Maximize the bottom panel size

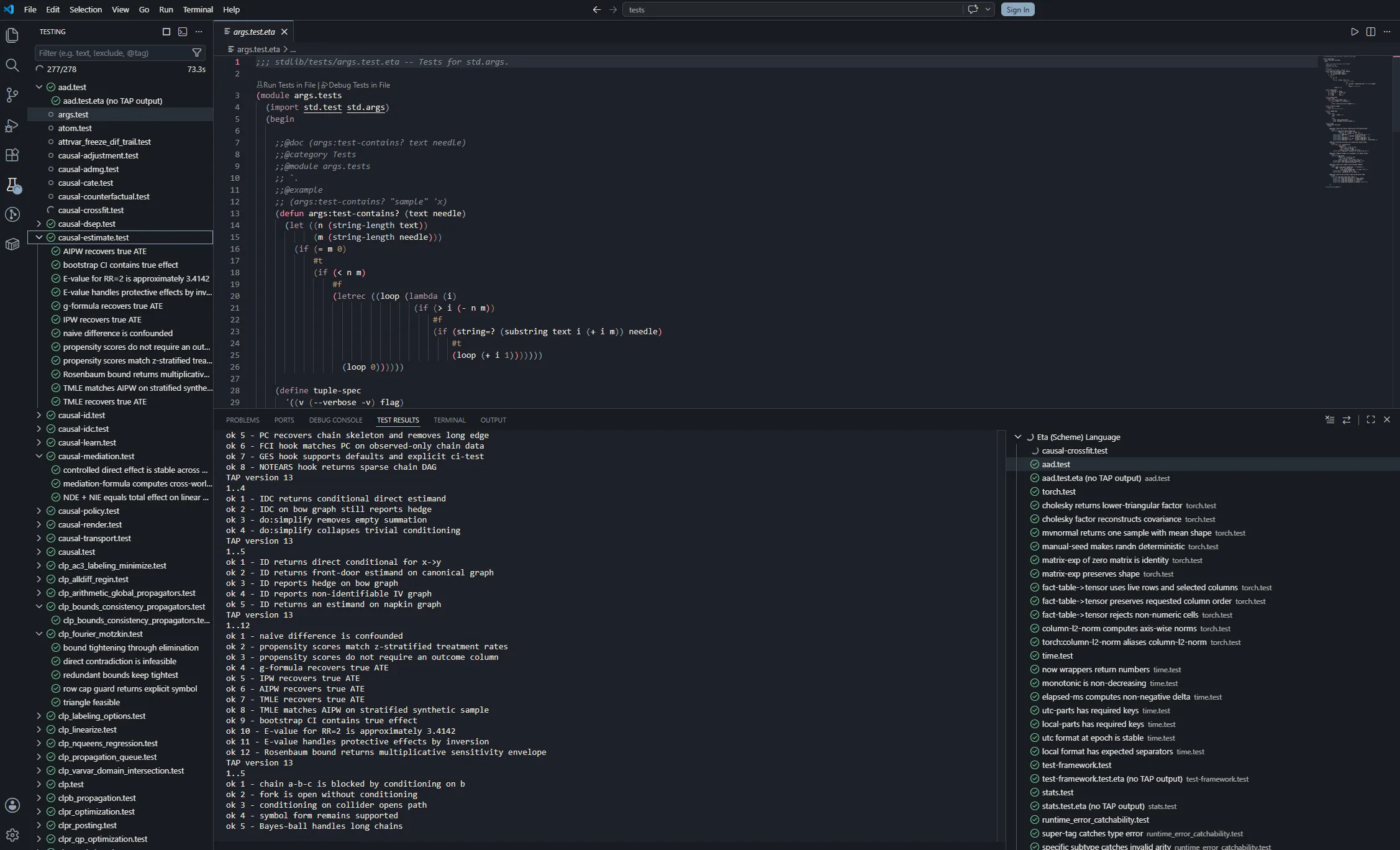[1371, 420]
